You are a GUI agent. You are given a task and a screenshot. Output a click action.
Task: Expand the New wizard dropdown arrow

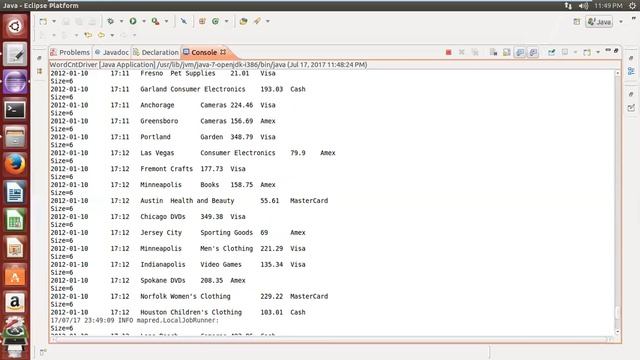click(53, 21)
